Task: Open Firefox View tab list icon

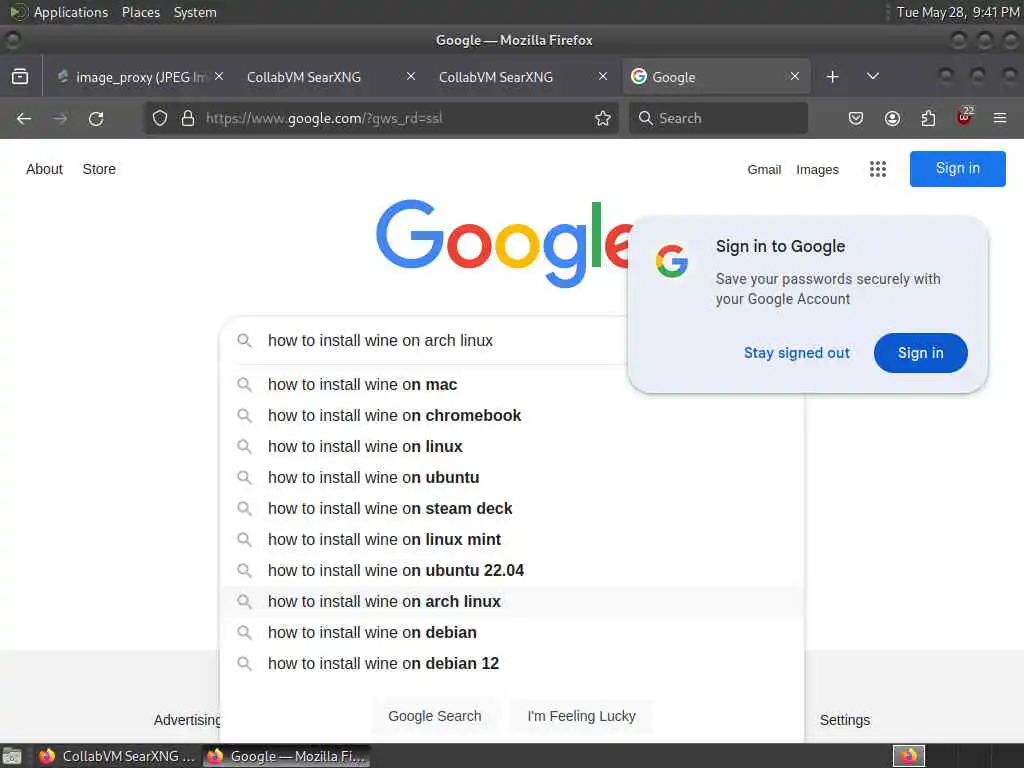Action: click(x=20, y=77)
